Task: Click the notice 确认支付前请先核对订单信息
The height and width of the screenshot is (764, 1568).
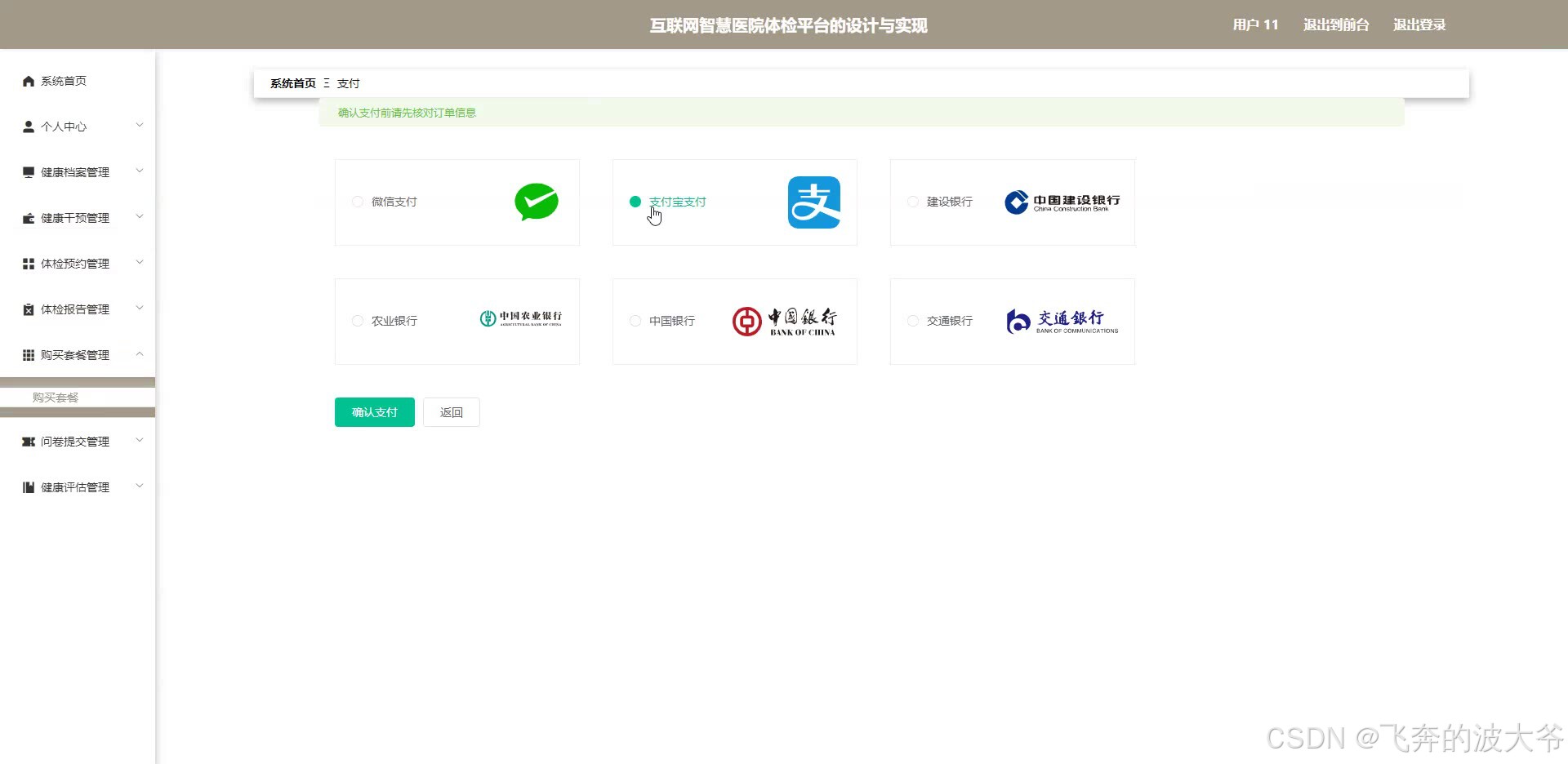Action: pyautogui.click(x=408, y=113)
